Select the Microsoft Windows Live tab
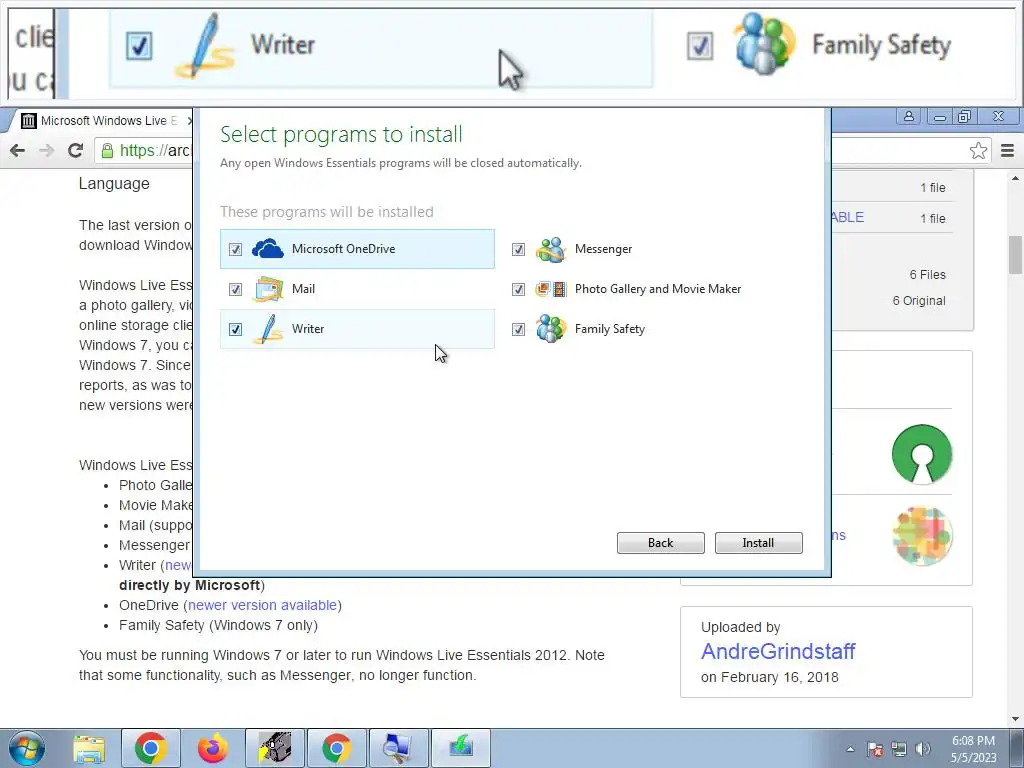This screenshot has width=1024, height=768. tap(108, 121)
